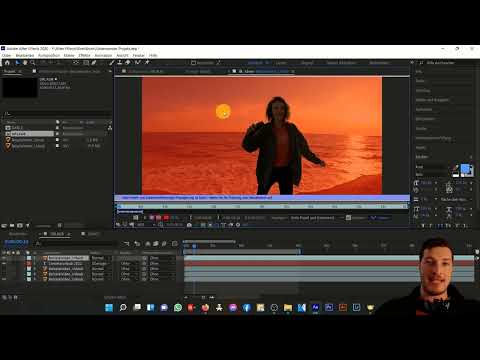
Task: Toggle frame blending icon in timeline header
Action: click(156, 244)
